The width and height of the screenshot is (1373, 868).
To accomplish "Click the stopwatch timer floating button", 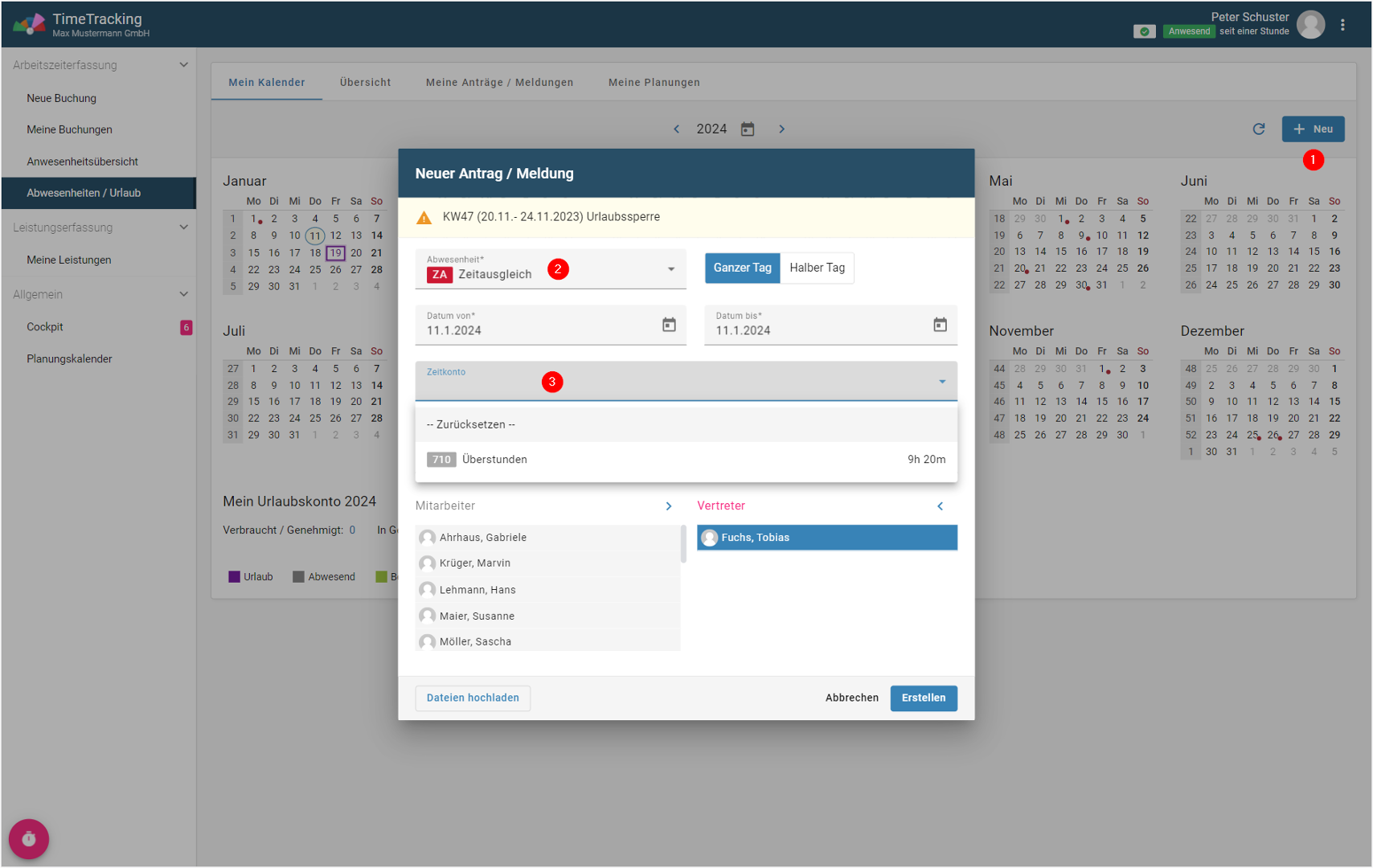I will (29, 839).
